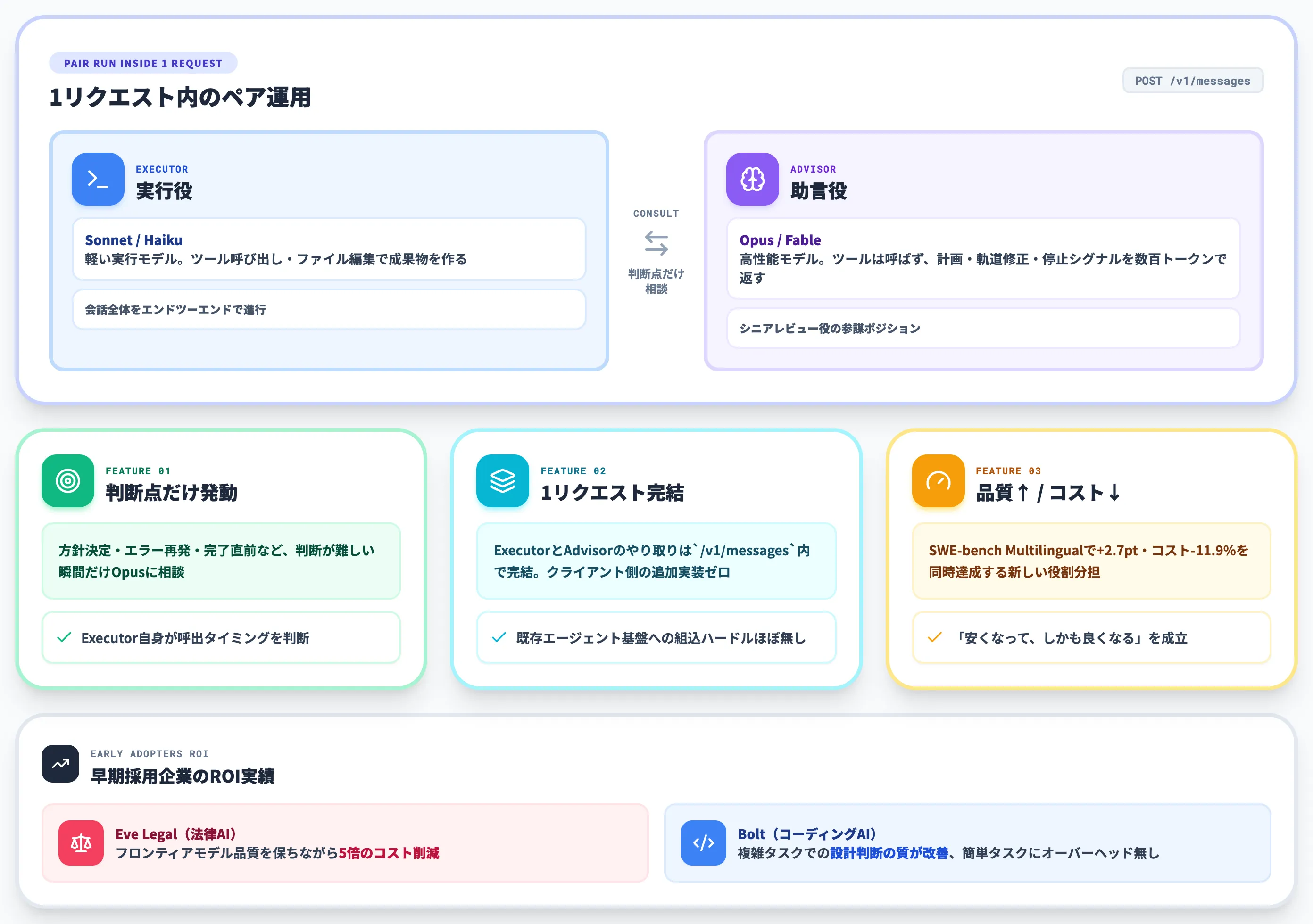Screen dimensions: 1313x924
Task: Click the ExecutorとAdvisorのやり取り description box
Action: [656, 561]
